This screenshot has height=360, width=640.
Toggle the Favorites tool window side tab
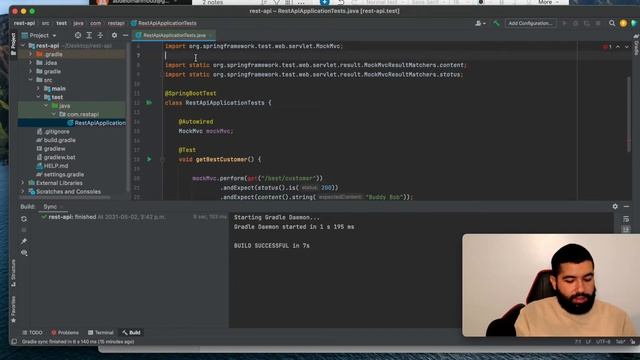[13, 309]
